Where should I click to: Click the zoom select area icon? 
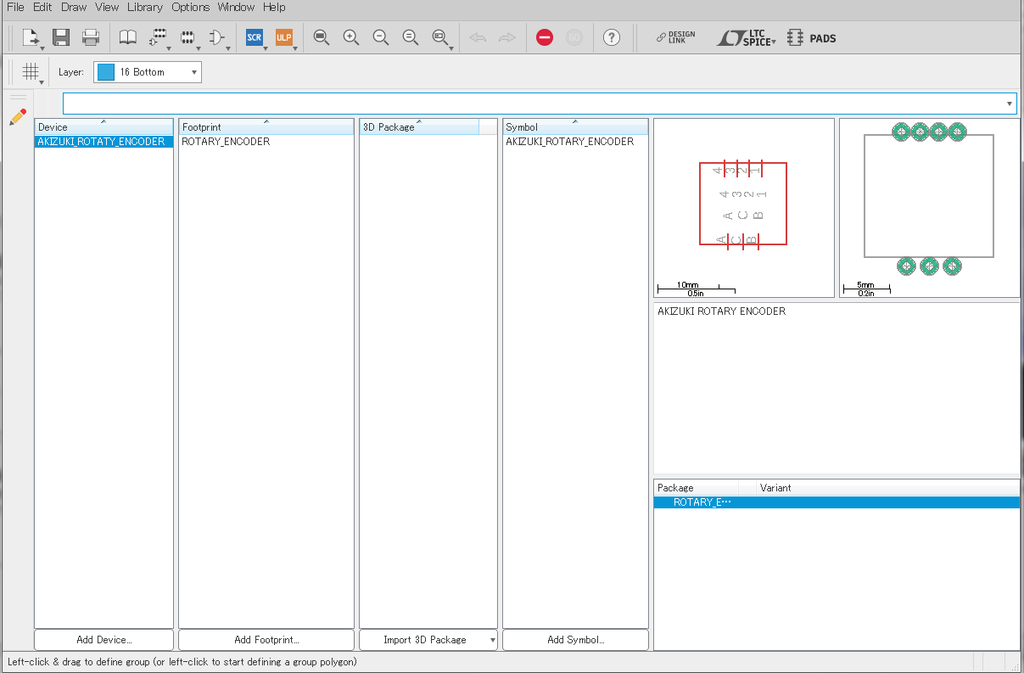click(x=440, y=37)
